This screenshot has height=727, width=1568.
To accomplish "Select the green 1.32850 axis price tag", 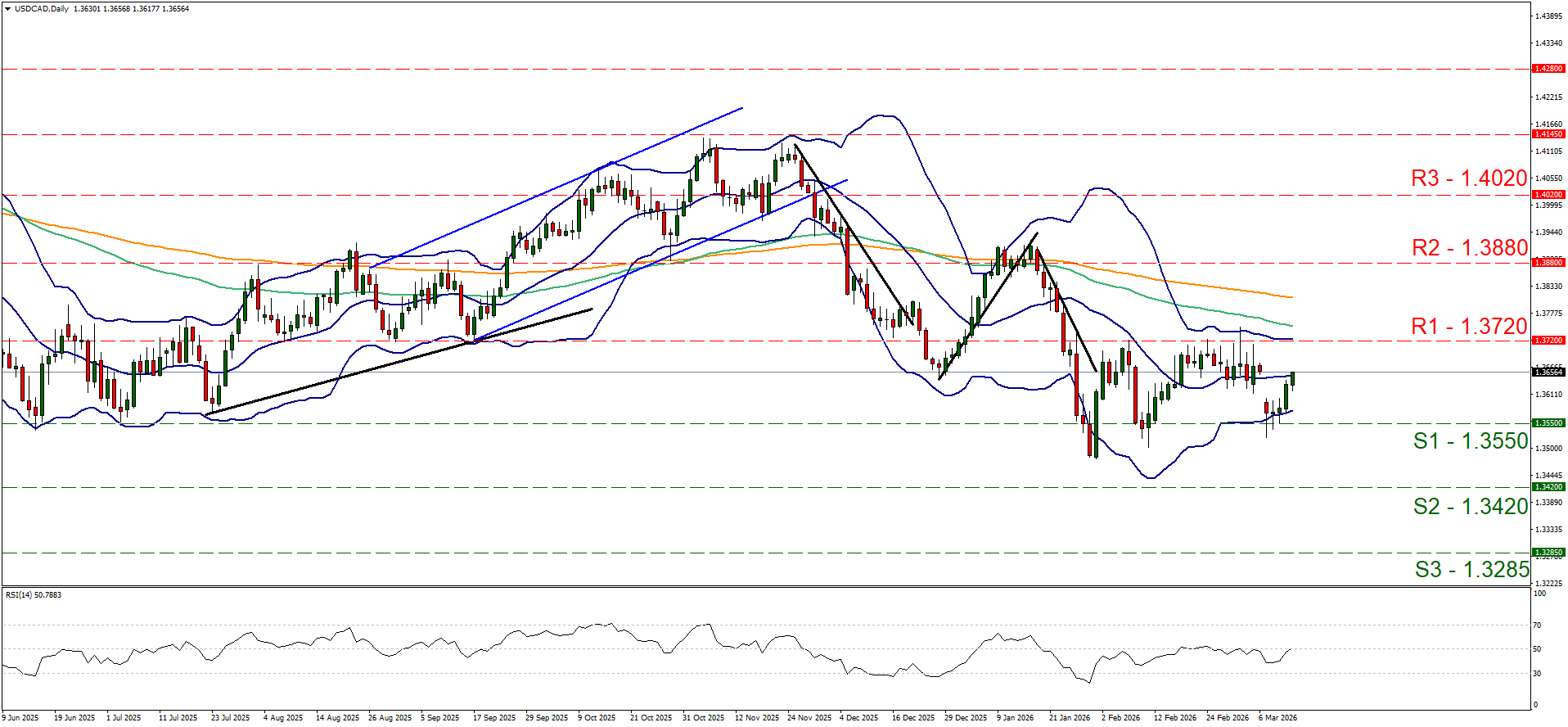I will pos(1548,553).
